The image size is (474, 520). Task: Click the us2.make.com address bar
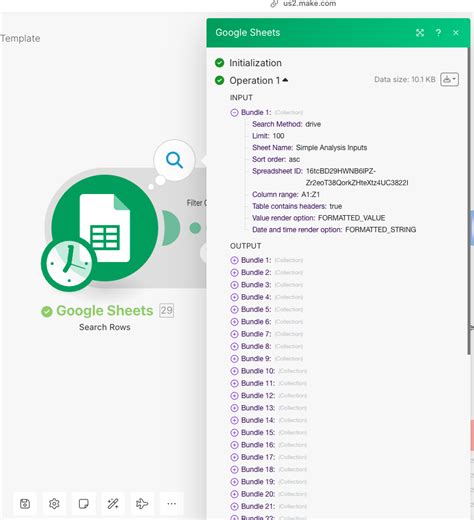(309, 4)
